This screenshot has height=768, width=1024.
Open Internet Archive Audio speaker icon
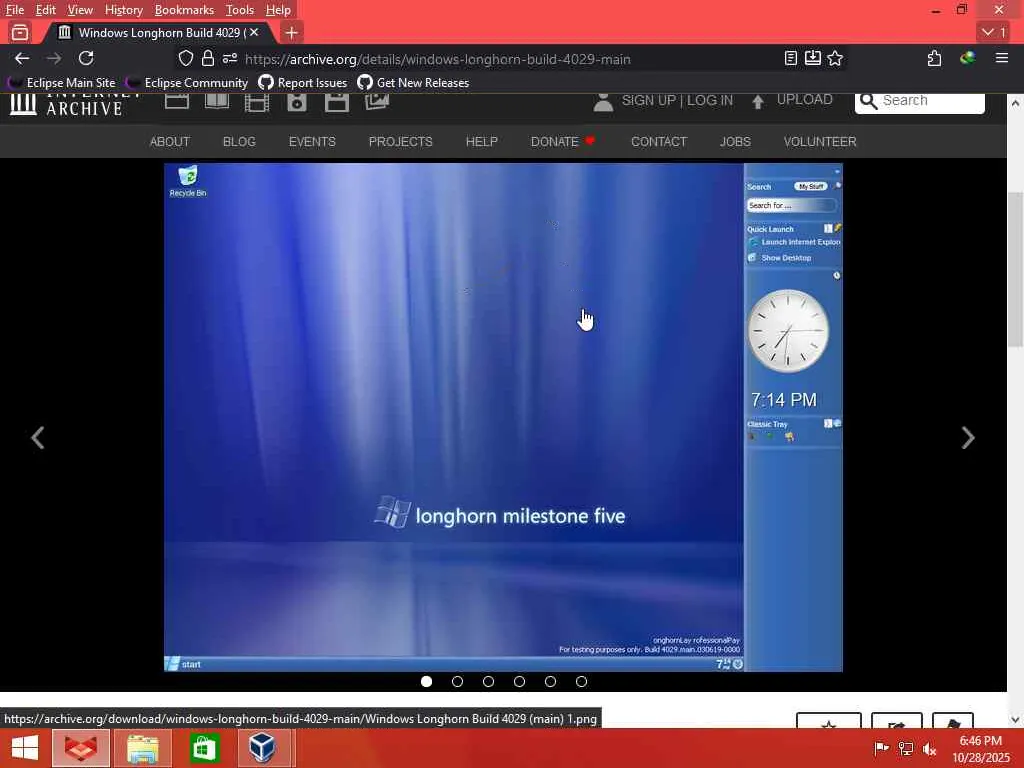pyautogui.click(x=296, y=103)
